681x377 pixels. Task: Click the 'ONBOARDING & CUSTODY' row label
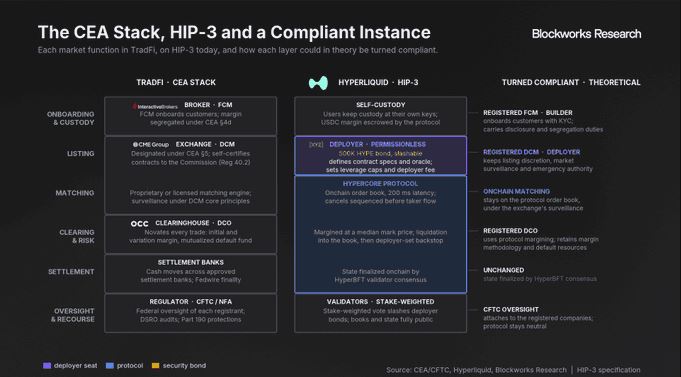(70, 118)
